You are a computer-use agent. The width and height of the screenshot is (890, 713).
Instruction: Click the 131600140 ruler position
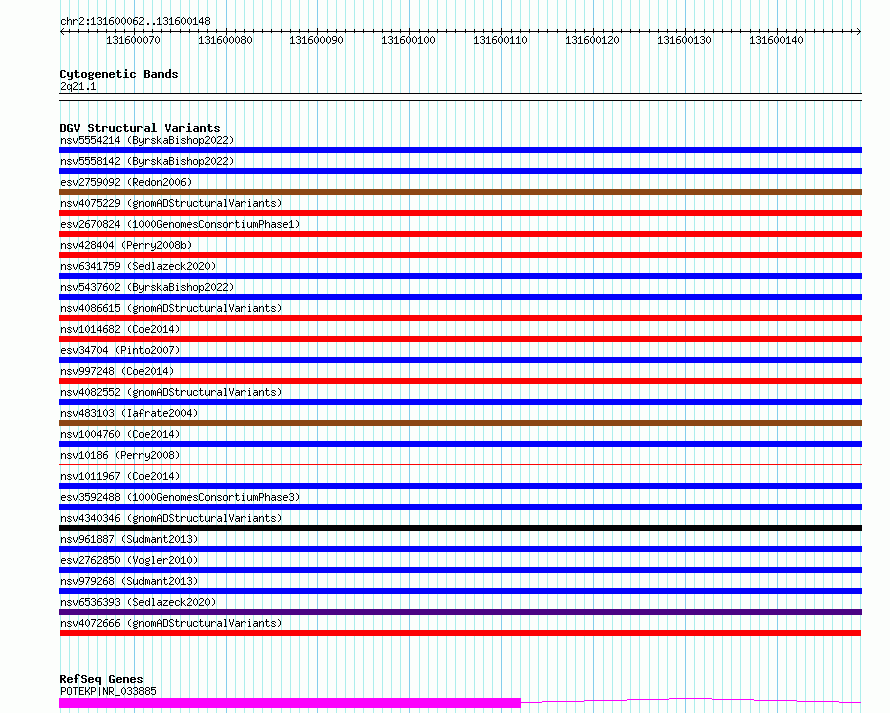pyautogui.click(x=776, y=40)
